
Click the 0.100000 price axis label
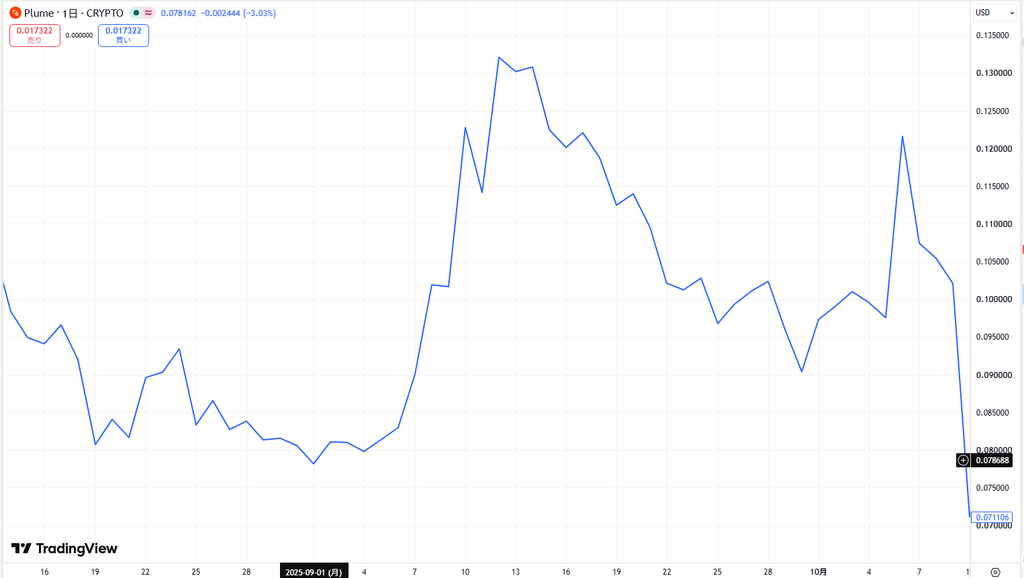(x=993, y=299)
